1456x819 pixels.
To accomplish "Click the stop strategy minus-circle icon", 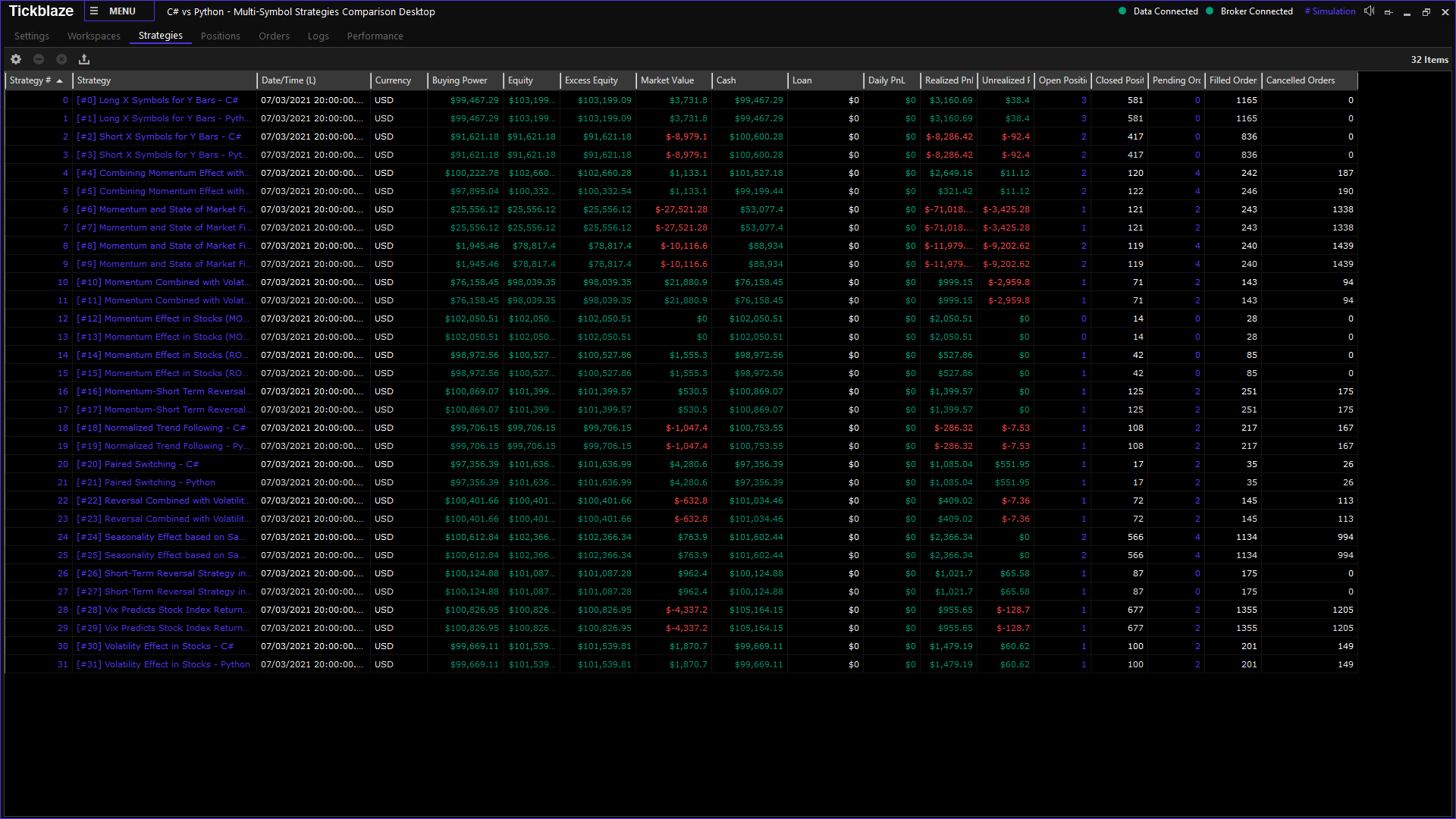I will click(39, 59).
